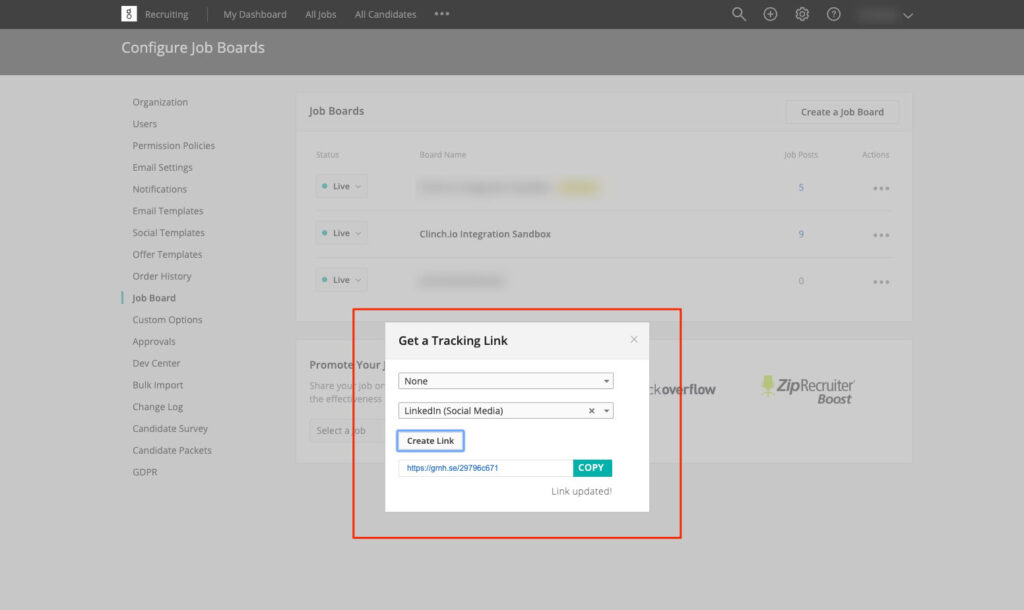Open the help question mark icon

[x=834, y=14]
